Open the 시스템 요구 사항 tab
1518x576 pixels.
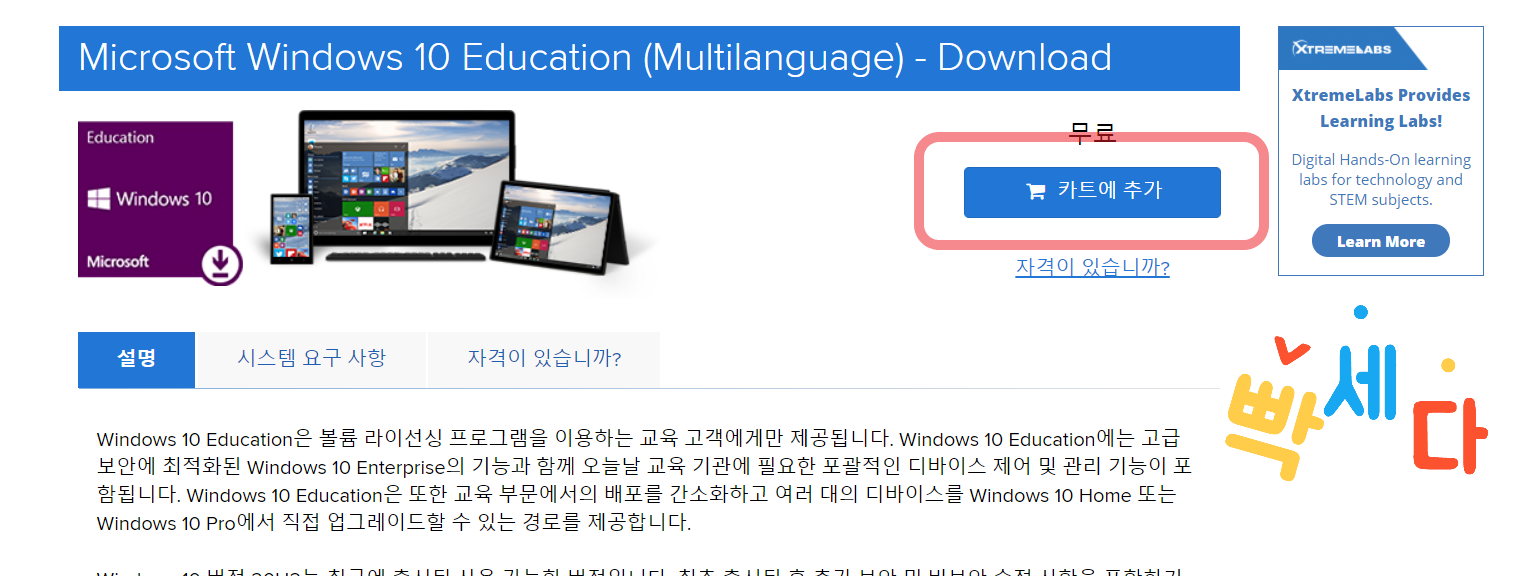coord(311,359)
